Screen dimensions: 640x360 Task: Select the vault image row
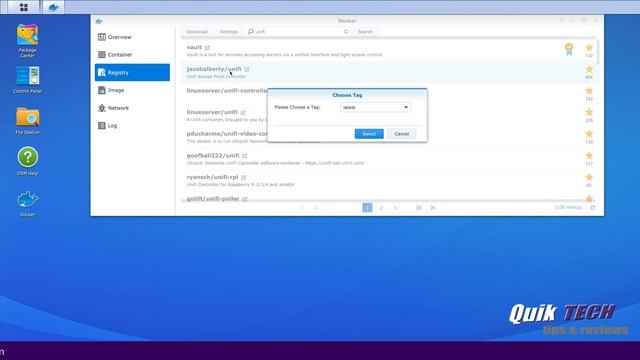pyautogui.click(x=389, y=51)
